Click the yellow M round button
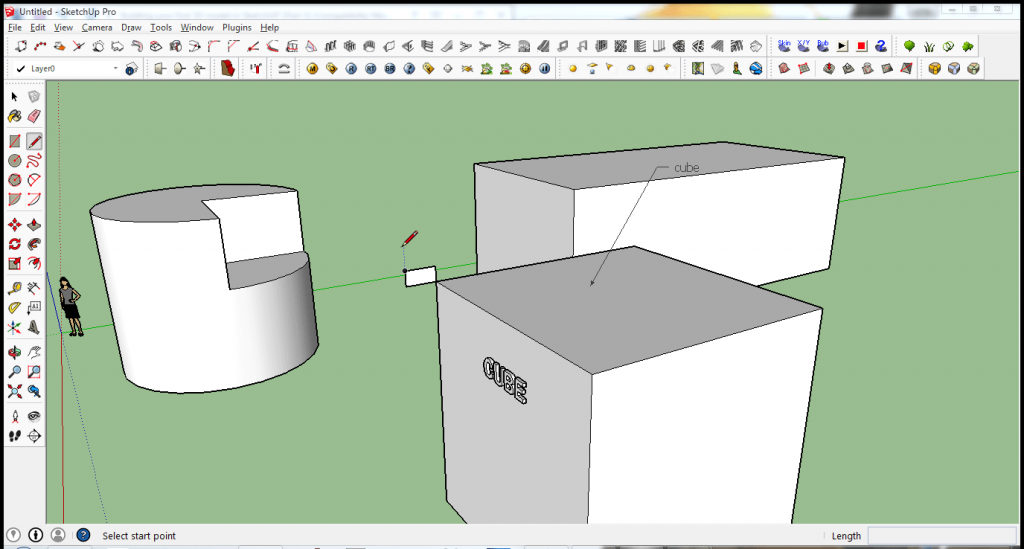This screenshot has height=549, width=1024. pyautogui.click(x=312, y=69)
